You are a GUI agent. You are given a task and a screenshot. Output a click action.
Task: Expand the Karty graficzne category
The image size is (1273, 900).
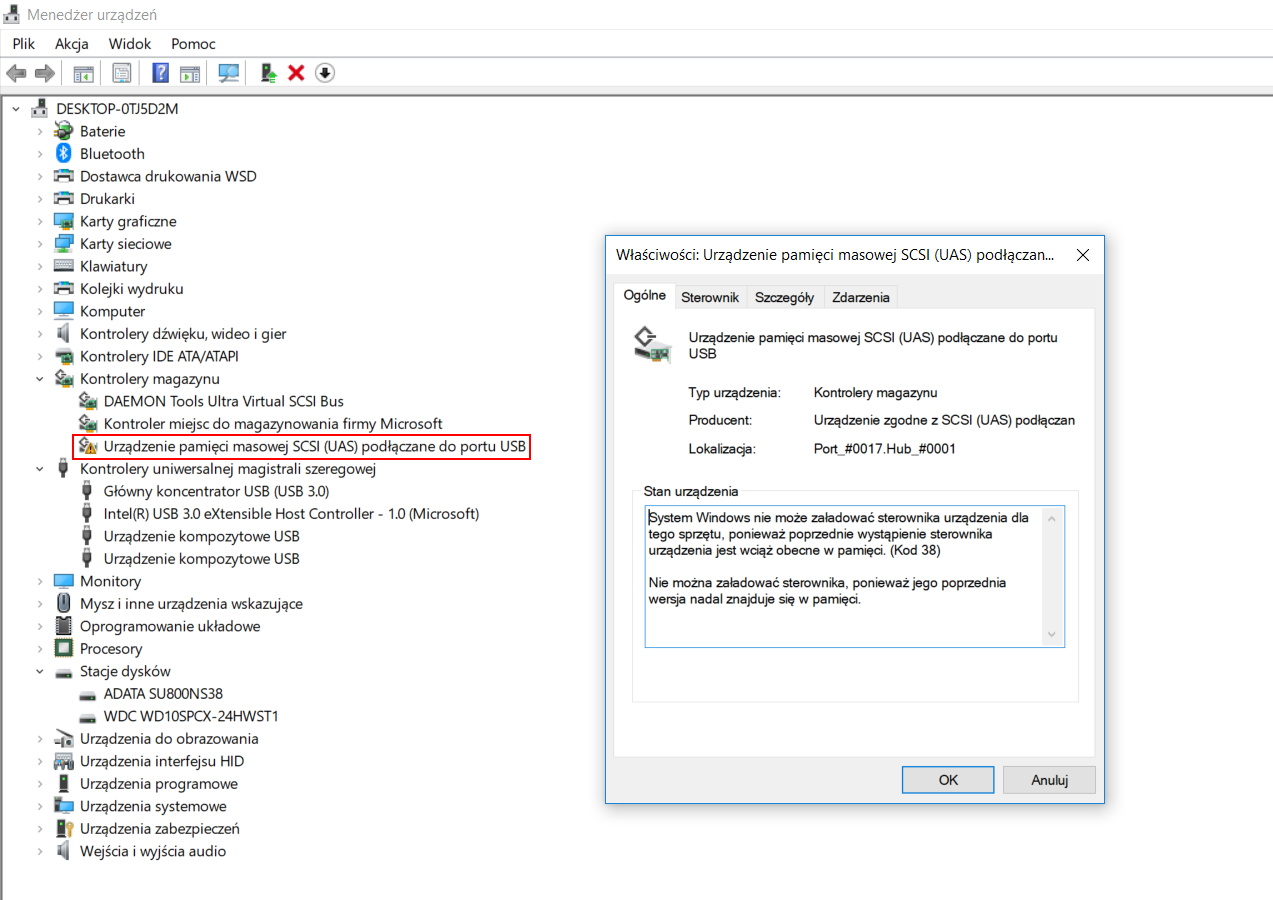click(x=40, y=221)
